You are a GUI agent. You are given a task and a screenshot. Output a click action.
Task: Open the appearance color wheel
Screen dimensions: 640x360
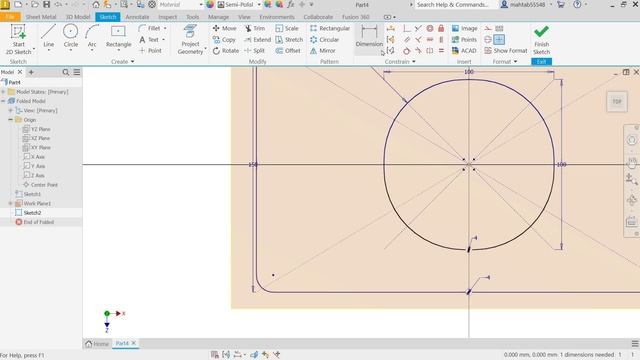(x=210, y=4)
